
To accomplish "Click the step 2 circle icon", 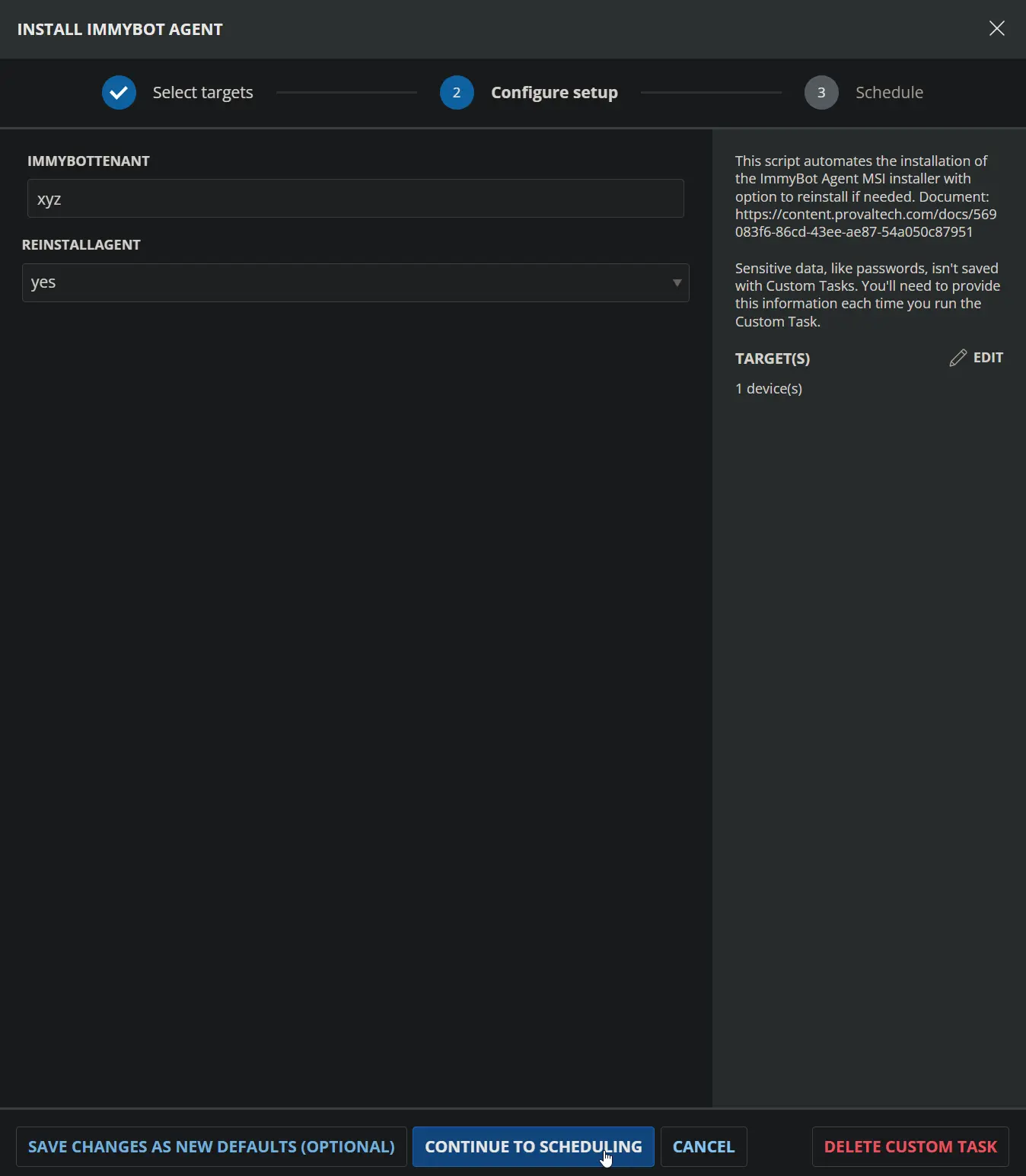I will [x=457, y=92].
